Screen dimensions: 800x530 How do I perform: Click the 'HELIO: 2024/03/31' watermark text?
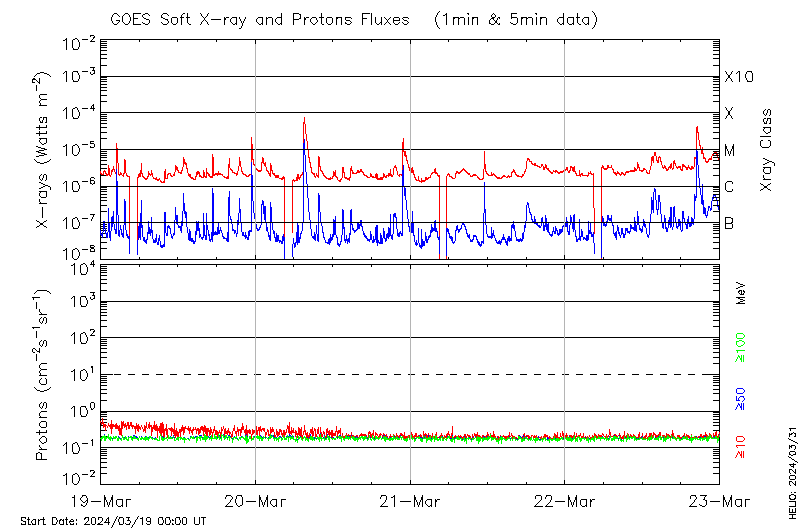tap(792, 470)
